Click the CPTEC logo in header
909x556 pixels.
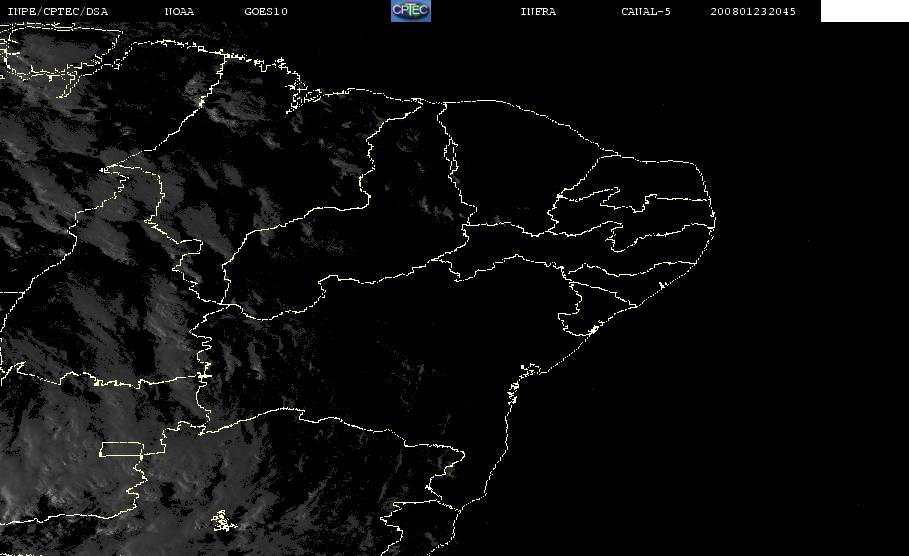click(x=411, y=10)
